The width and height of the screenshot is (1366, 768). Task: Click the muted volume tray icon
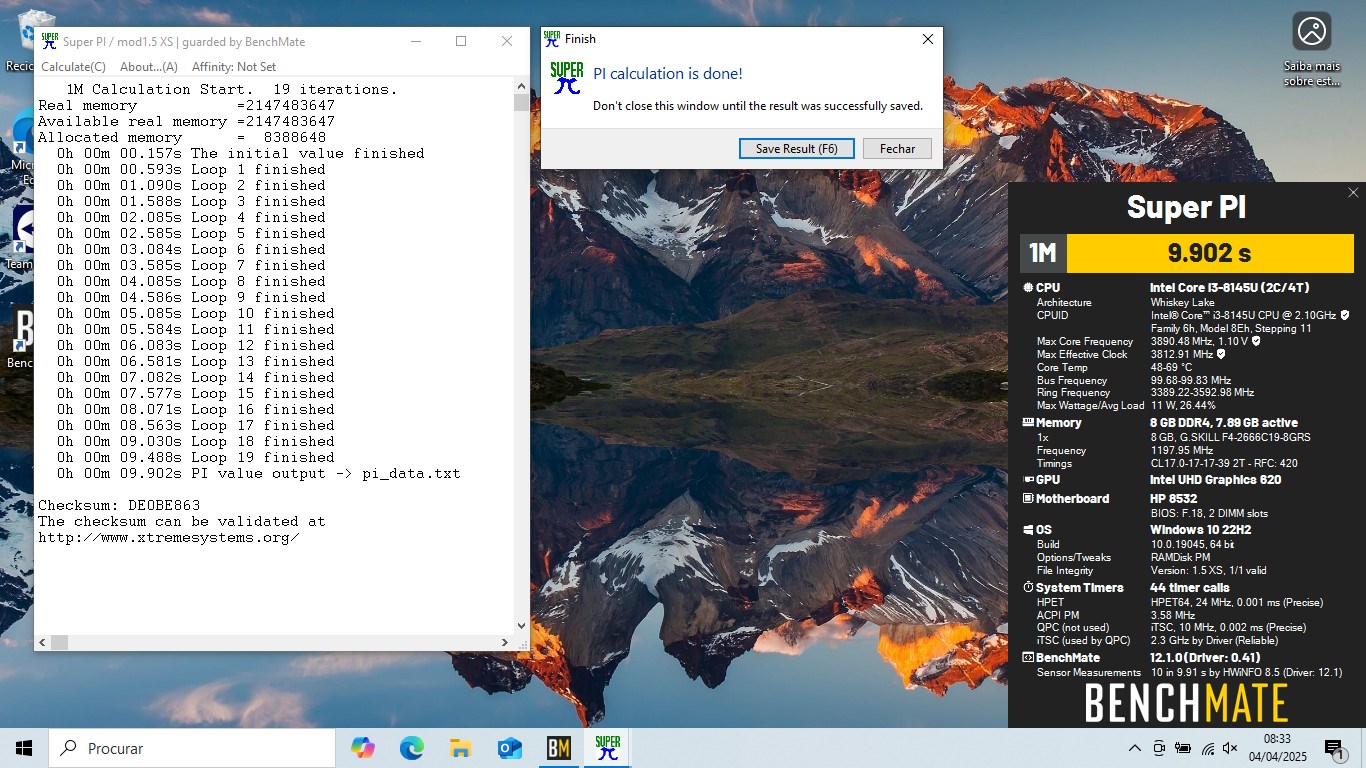click(x=1231, y=748)
